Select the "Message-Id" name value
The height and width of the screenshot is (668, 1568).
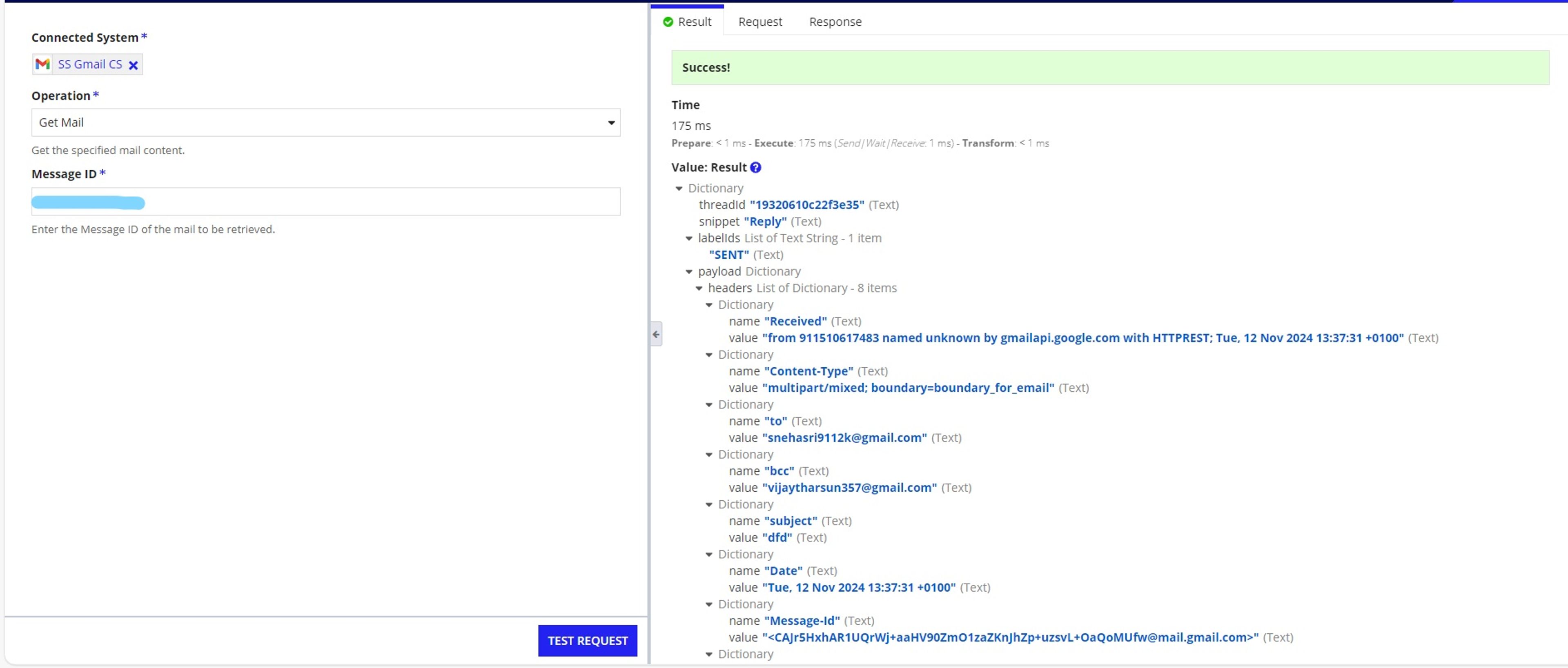[x=802, y=621]
